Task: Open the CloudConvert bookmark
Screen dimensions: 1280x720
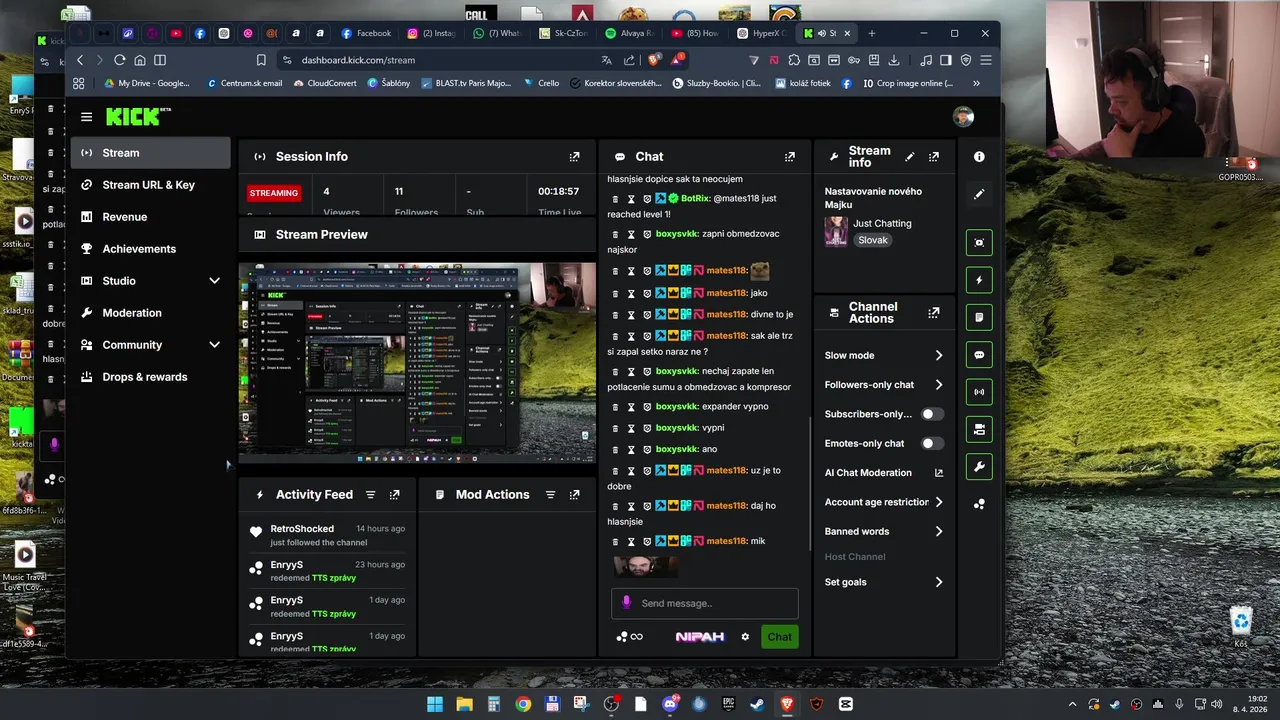Action: 325,83
